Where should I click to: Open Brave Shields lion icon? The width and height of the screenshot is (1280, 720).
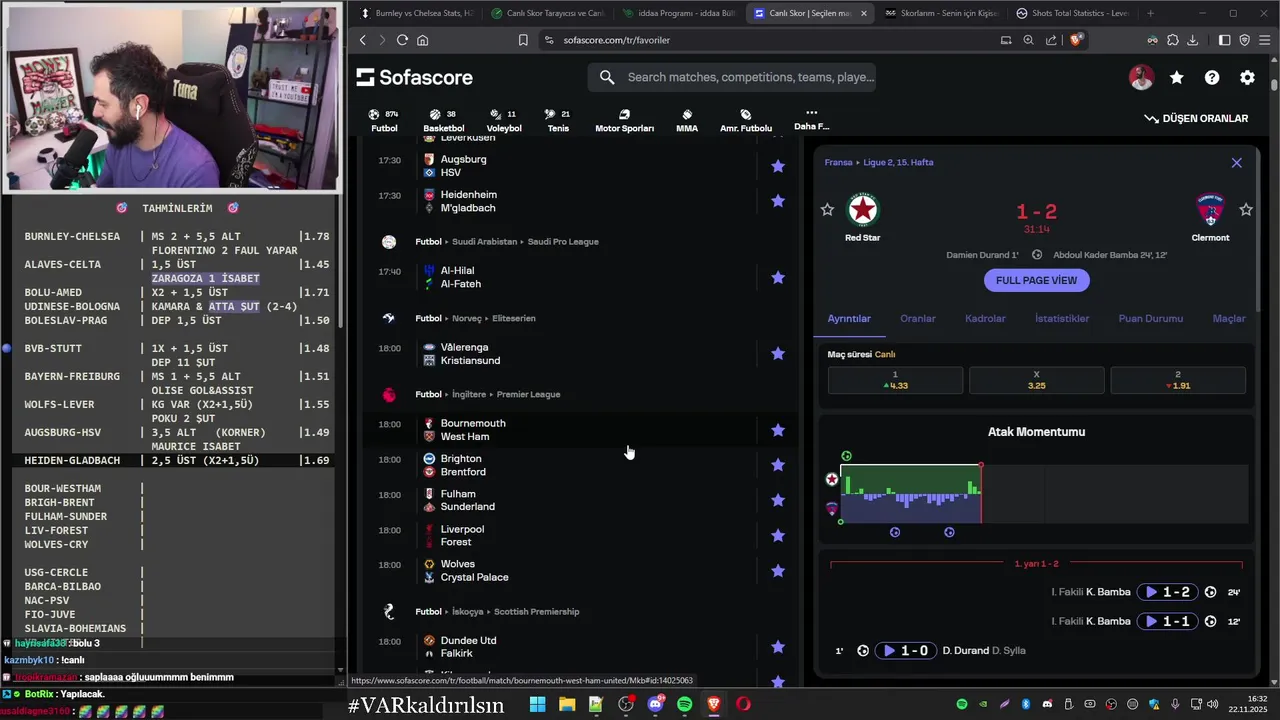pos(1077,40)
